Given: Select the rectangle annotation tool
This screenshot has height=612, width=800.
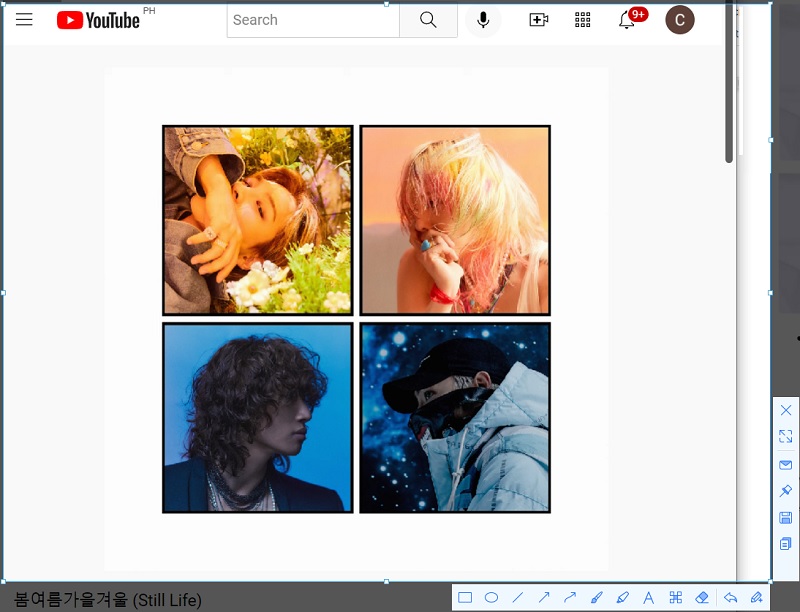Looking at the screenshot, I should (x=465, y=597).
